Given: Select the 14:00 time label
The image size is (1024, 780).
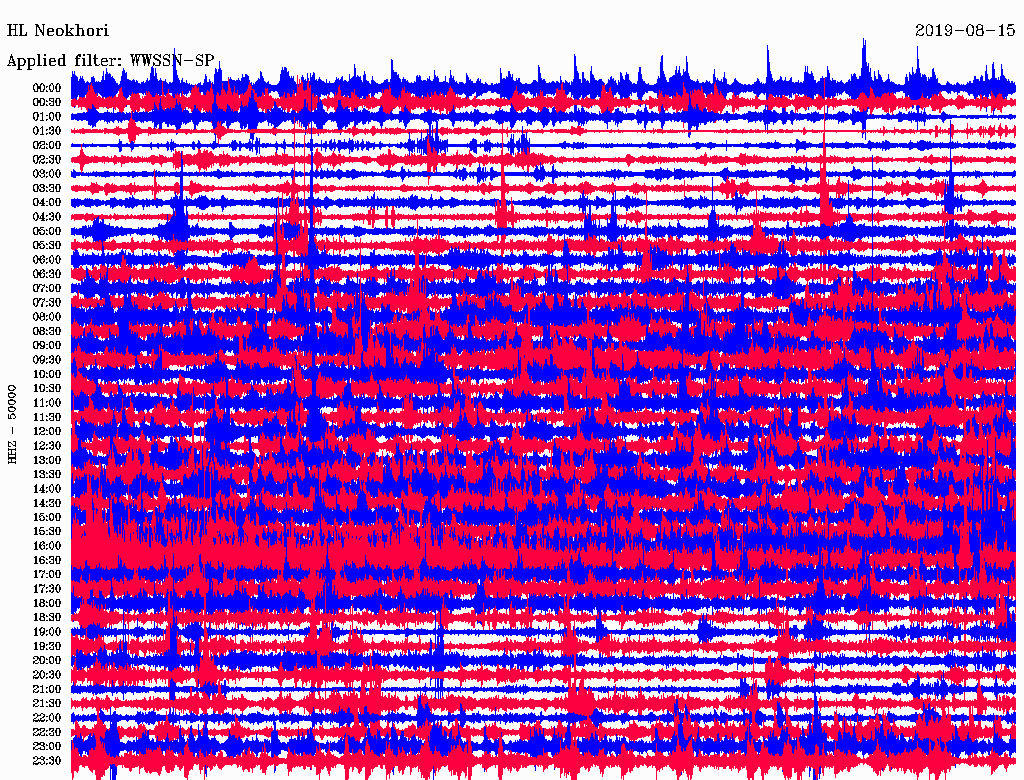Looking at the screenshot, I should pos(47,489).
